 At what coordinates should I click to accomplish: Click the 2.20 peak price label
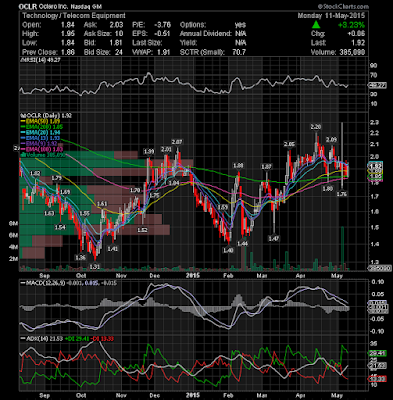click(x=315, y=126)
